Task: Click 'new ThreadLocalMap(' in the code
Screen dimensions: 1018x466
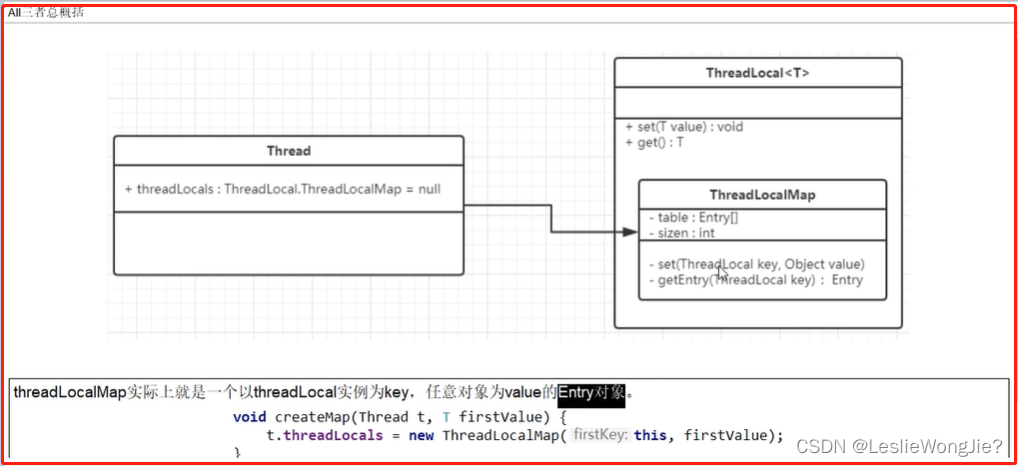Action: coord(488,435)
